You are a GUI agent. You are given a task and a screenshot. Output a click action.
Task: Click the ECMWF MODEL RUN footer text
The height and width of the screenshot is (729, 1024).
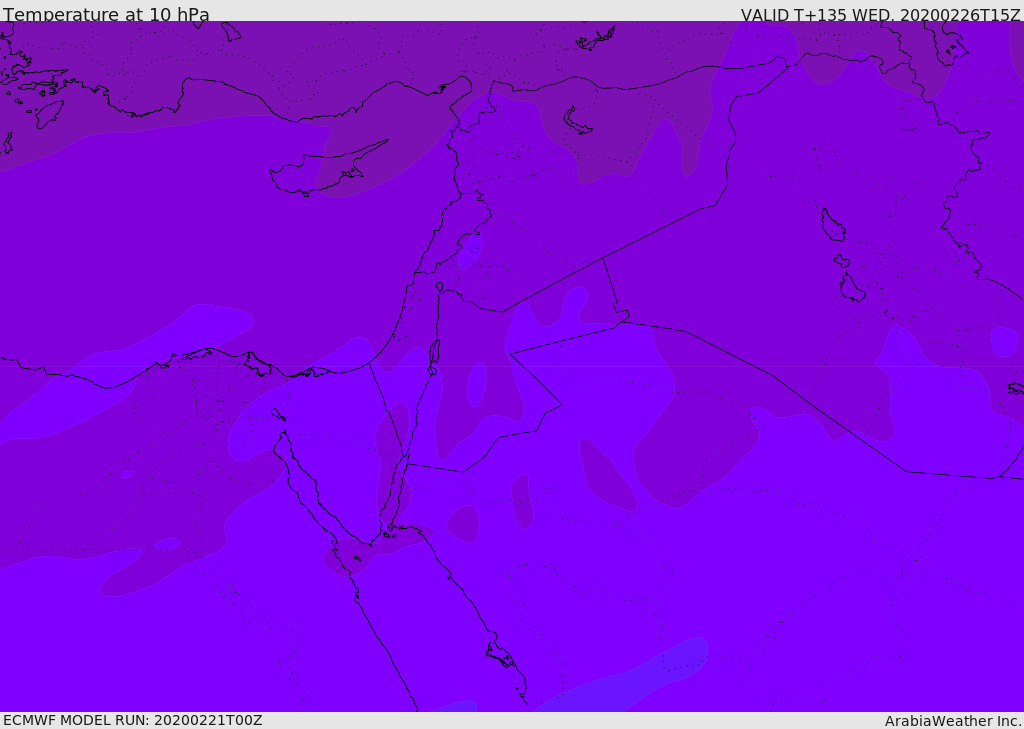coord(133,721)
